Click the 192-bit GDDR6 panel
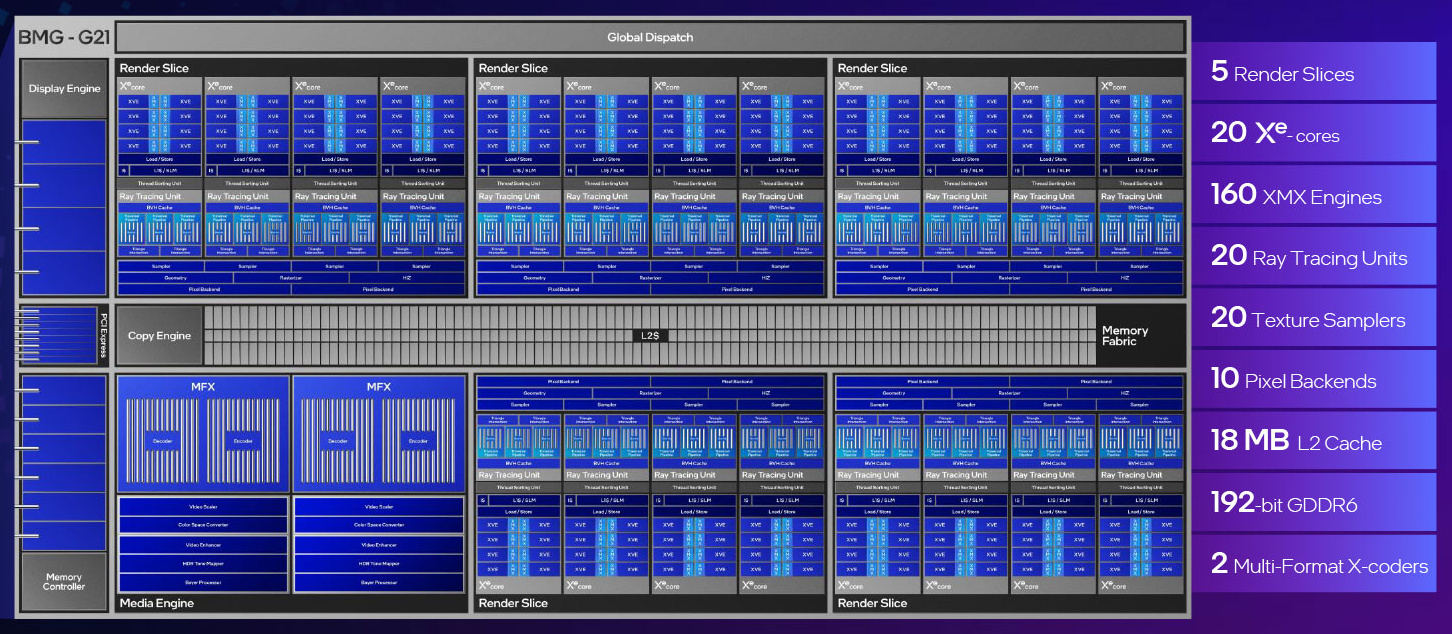The height and width of the screenshot is (634, 1452). [x=1314, y=503]
